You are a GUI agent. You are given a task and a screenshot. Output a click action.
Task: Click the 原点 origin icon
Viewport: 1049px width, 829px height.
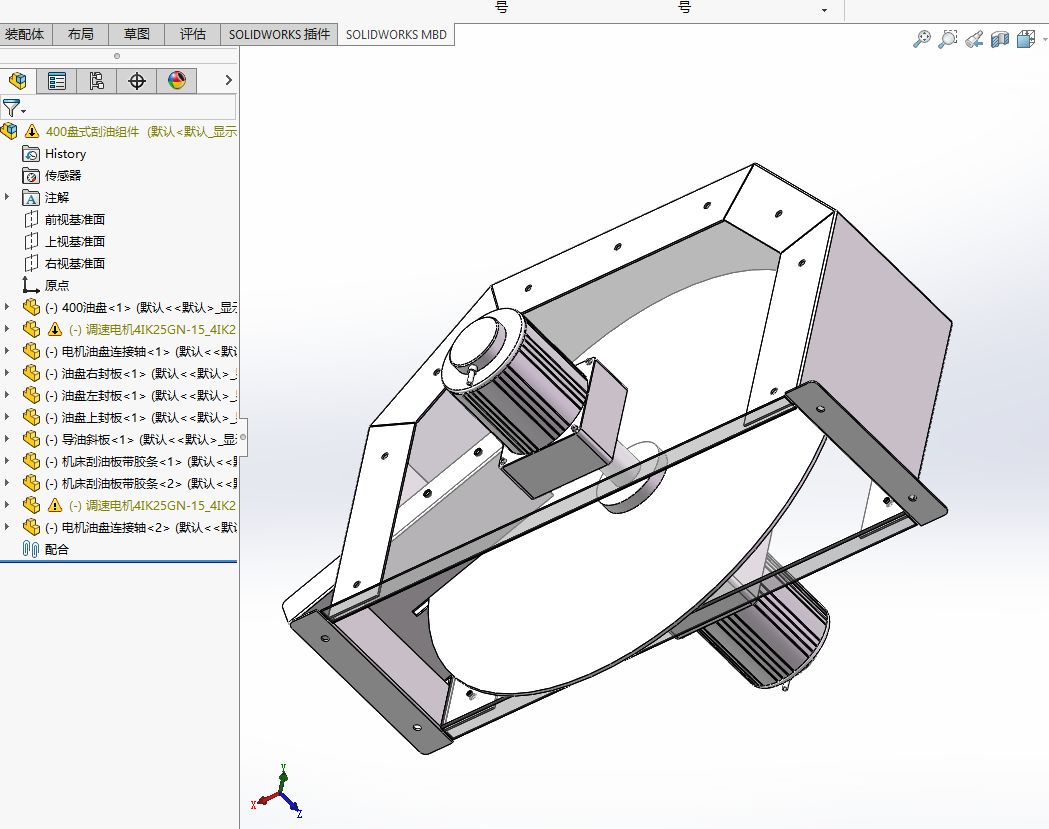click(31, 286)
